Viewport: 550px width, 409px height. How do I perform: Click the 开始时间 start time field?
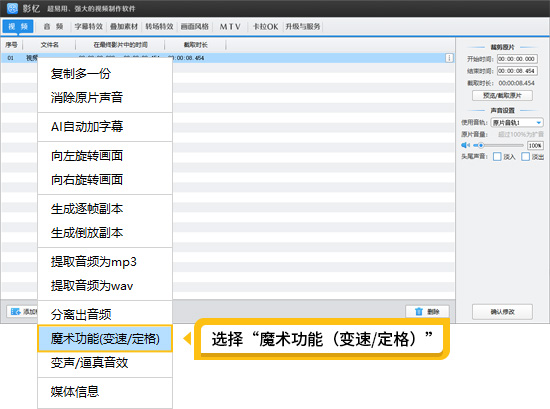(x=517, y=59)
